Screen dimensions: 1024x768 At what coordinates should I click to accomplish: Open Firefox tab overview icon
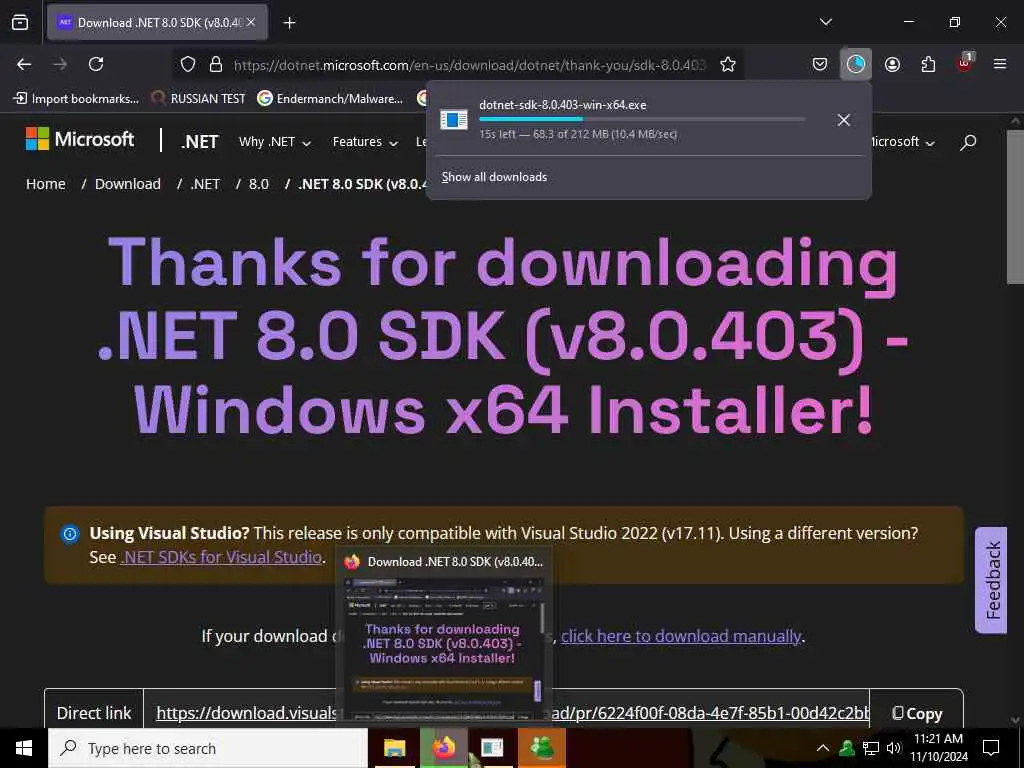click(x=20, y=22)
